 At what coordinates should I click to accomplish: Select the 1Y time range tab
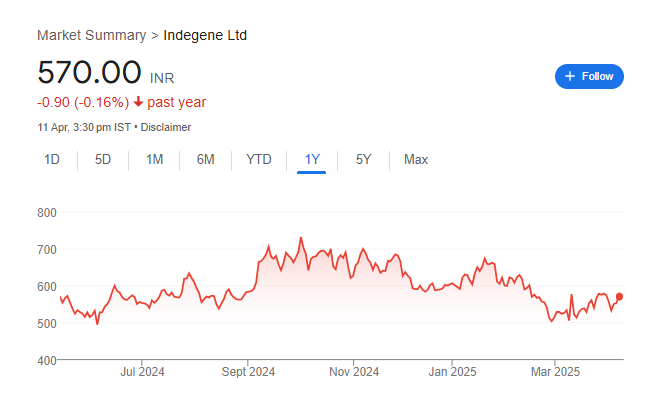pos(312,160)
